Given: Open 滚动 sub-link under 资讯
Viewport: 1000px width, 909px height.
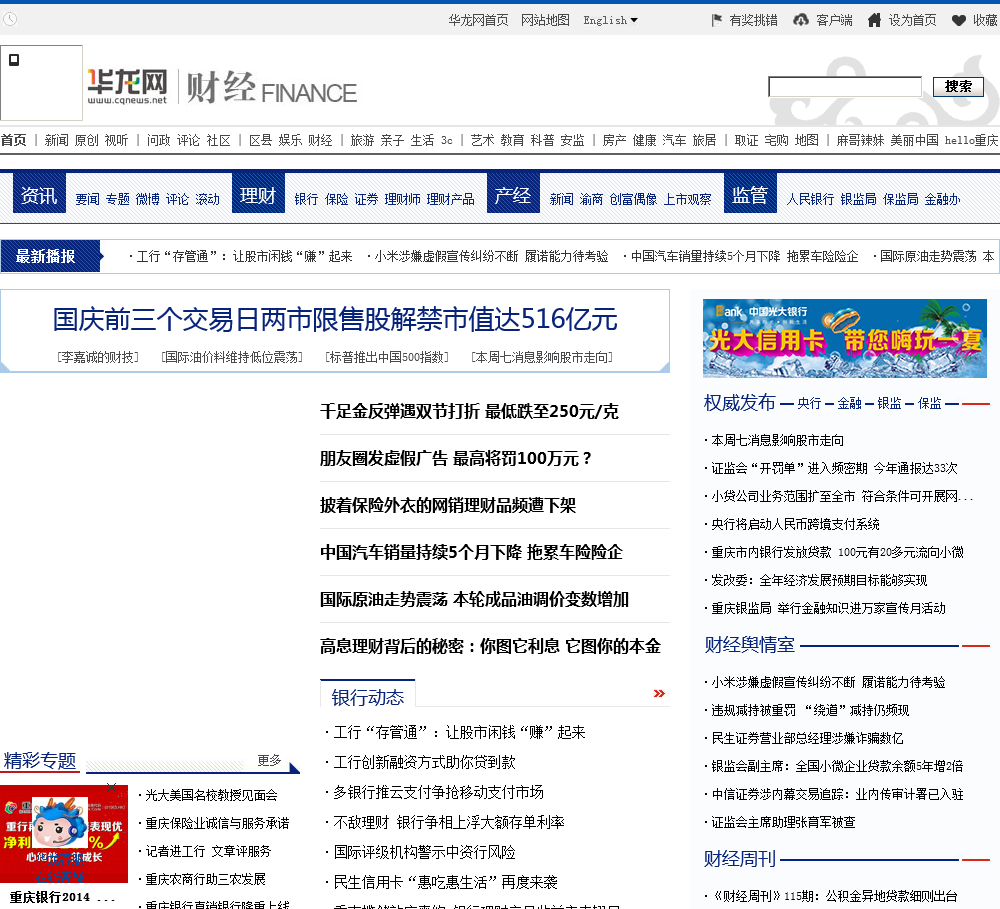Looking at the screenshot, I should [x=207, y=200].
